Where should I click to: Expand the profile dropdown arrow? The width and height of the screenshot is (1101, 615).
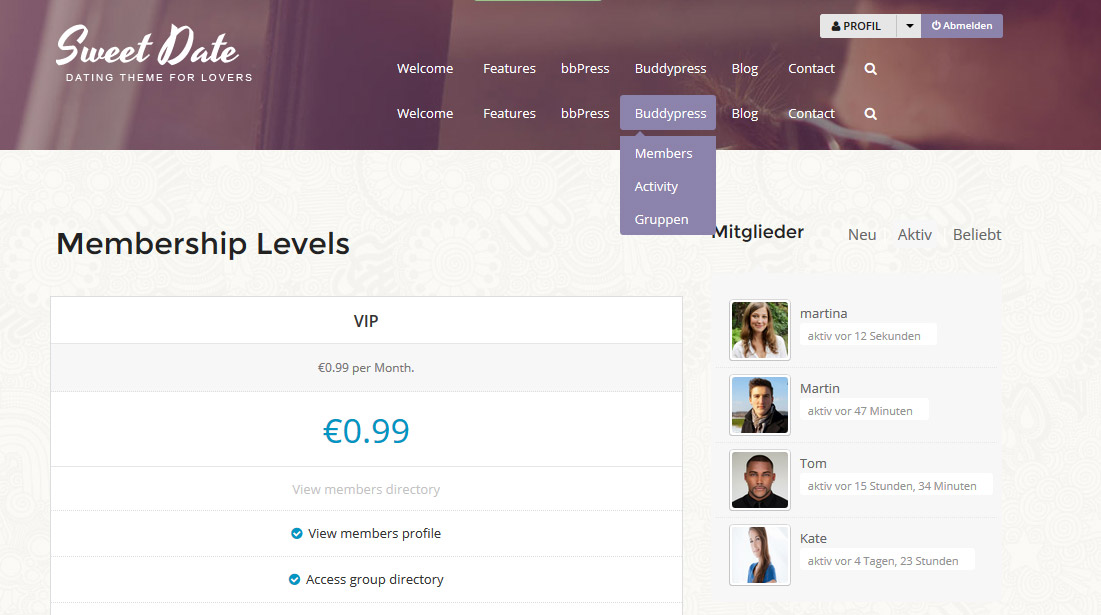point(909,26)
